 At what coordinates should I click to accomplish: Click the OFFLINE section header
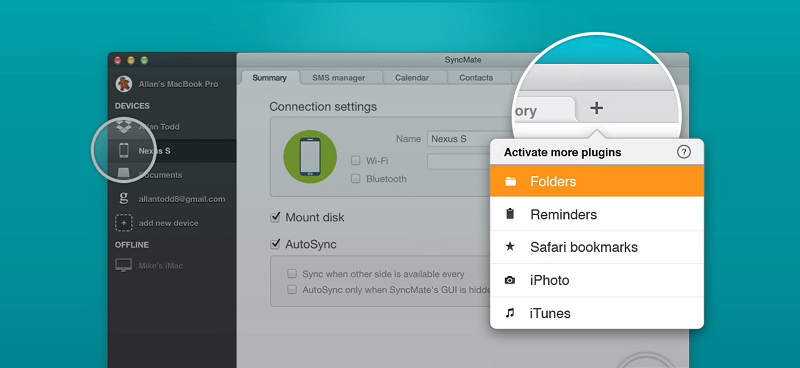point(132,244)
